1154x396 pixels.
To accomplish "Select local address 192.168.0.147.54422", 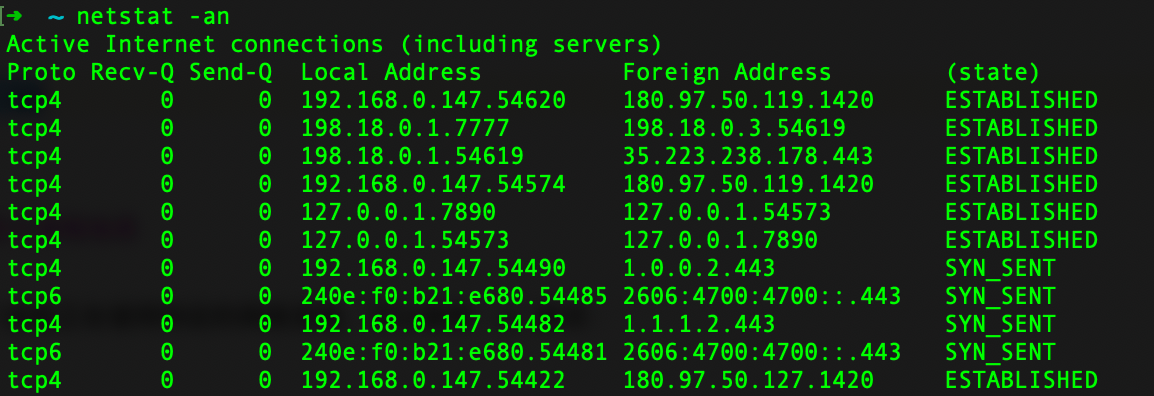I will click(433, 380).
